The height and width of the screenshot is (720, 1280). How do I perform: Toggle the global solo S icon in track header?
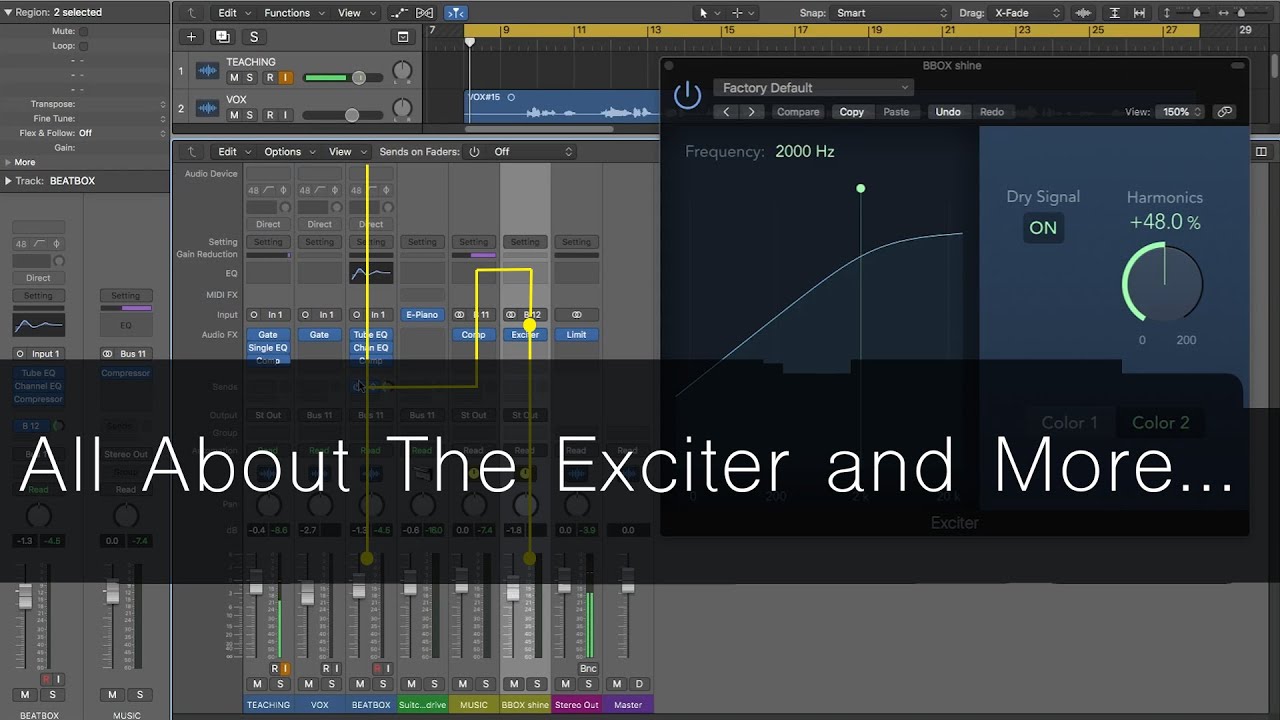point(254,37)
